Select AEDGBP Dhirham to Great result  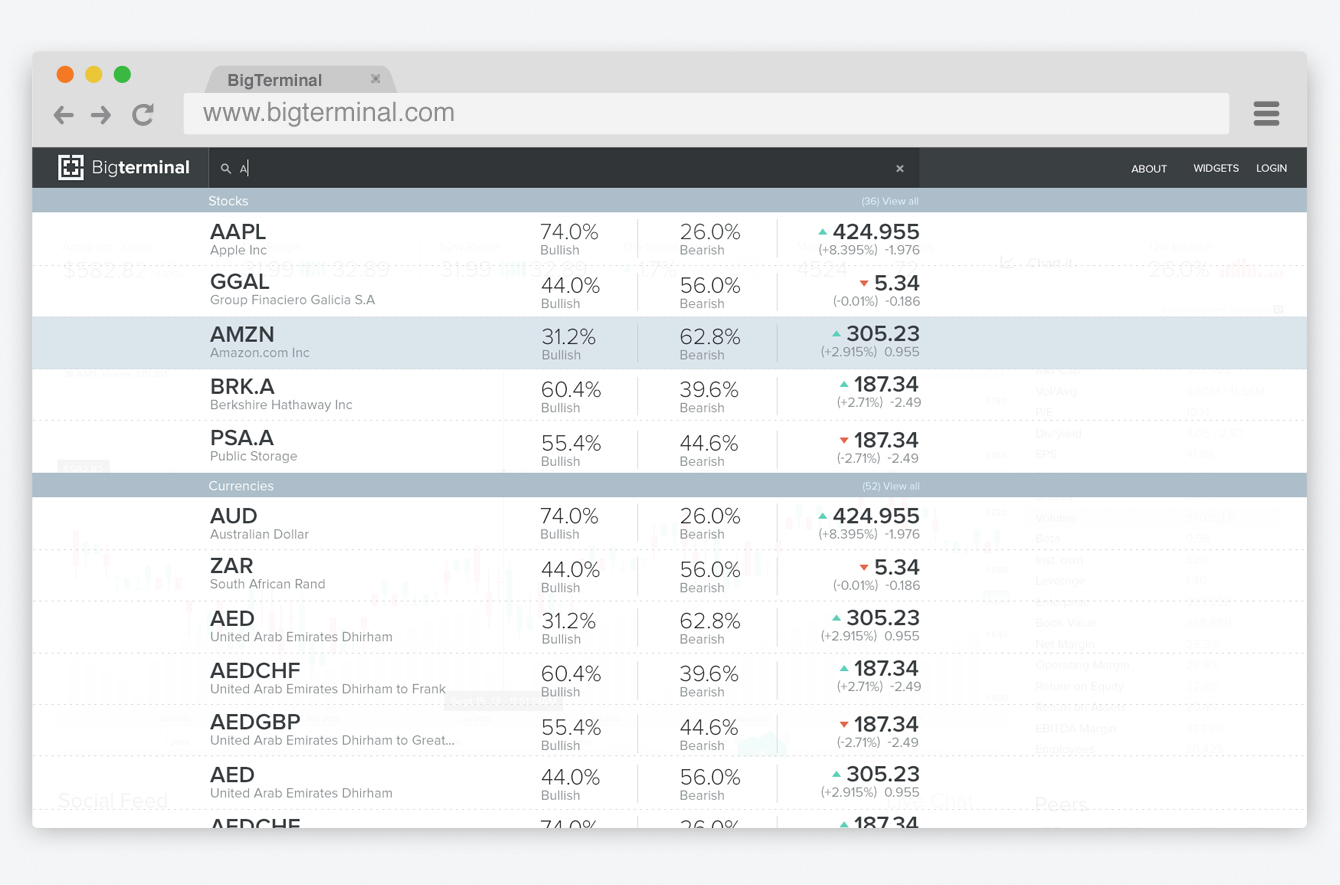pyautogui.click(x=669, y=731)
